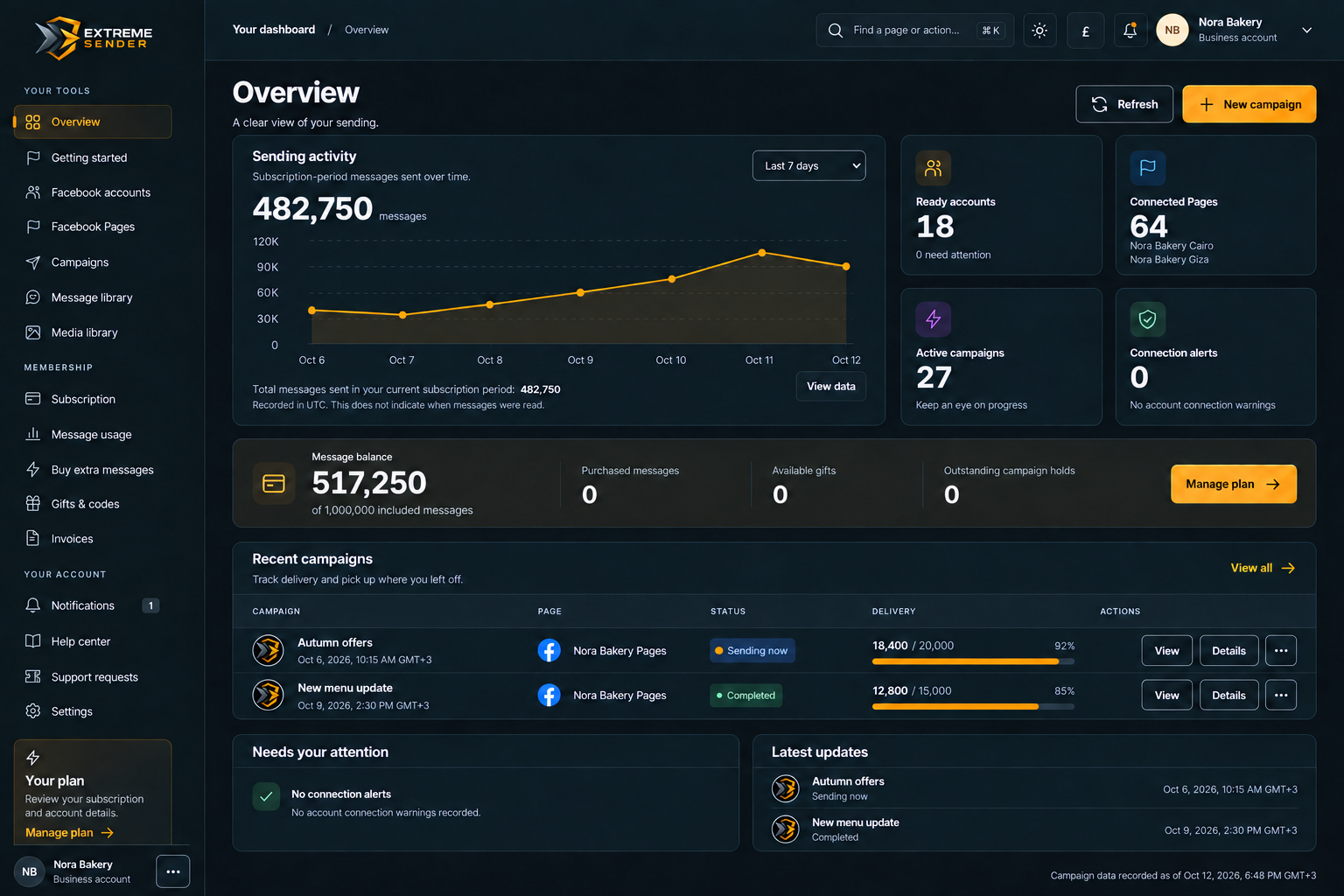Click Facebook icon in New menu update row
This screenshot has height=896, width=1344.
(549, 696)
